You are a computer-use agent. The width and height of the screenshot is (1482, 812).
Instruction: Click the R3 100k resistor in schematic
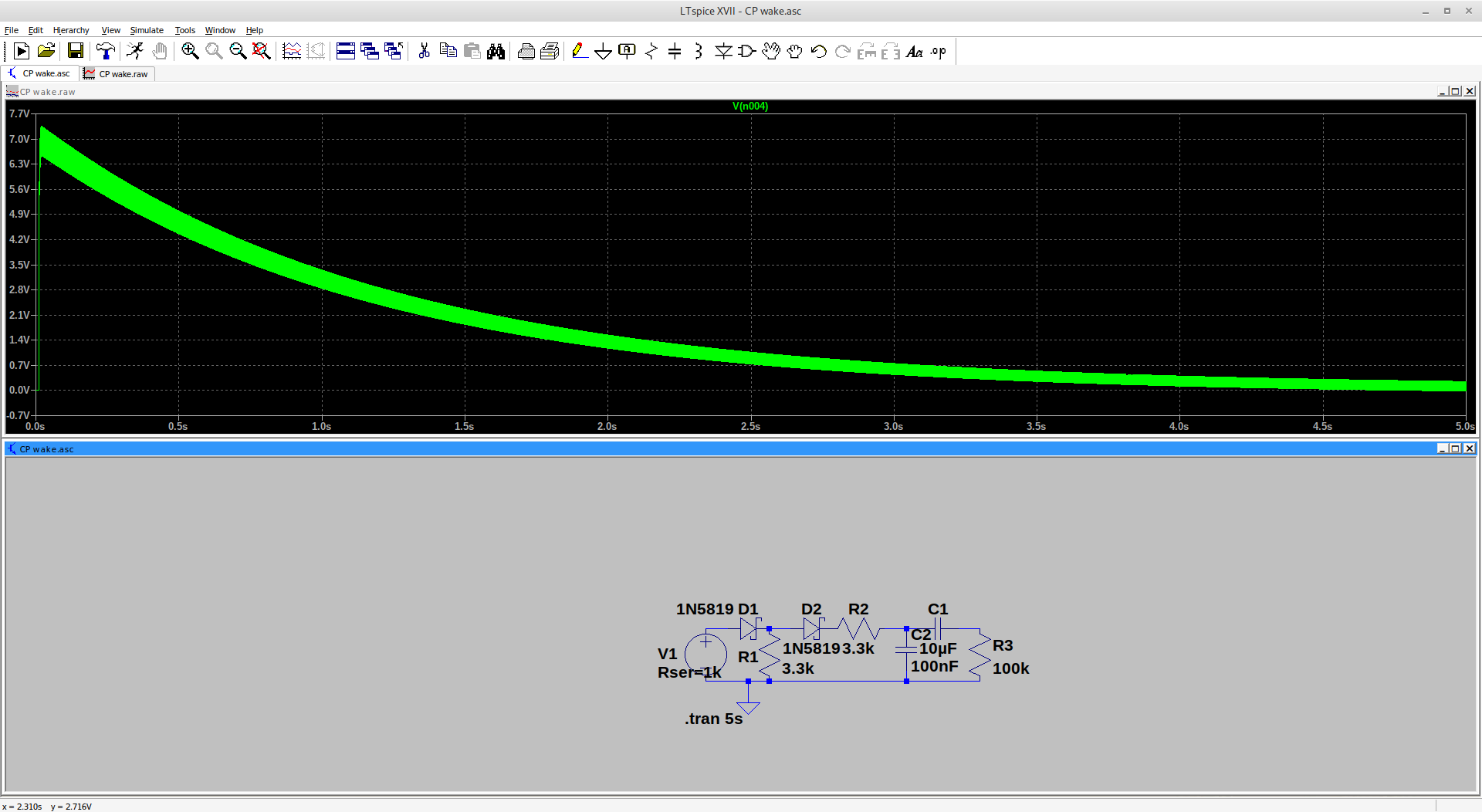(x=980, y=655)
